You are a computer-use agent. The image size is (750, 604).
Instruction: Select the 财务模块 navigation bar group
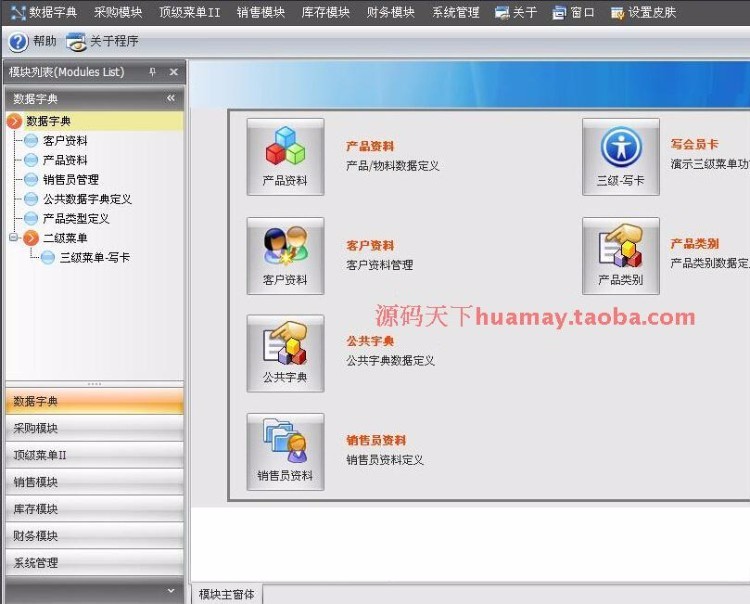click(94, 536)
